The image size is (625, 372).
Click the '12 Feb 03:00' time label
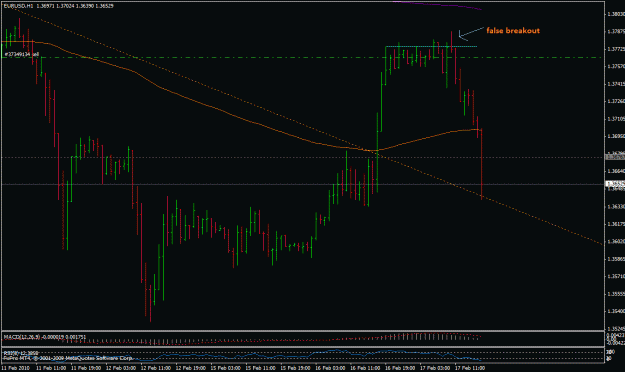(121, 368)
